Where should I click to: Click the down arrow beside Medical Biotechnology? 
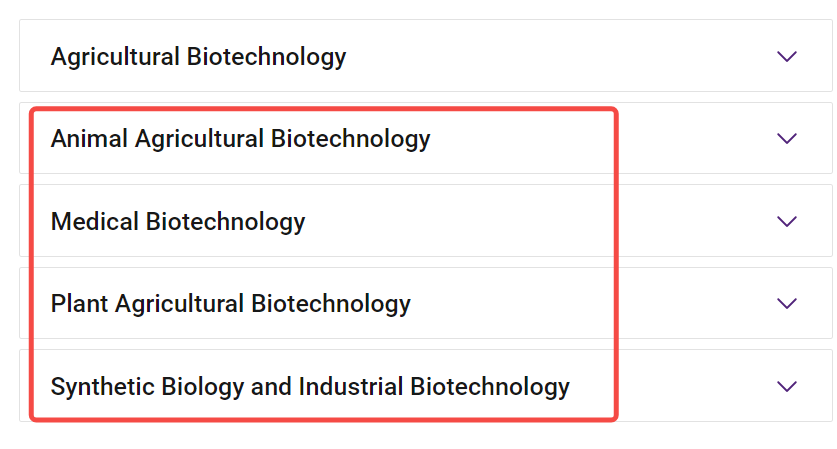pos(787,221)
